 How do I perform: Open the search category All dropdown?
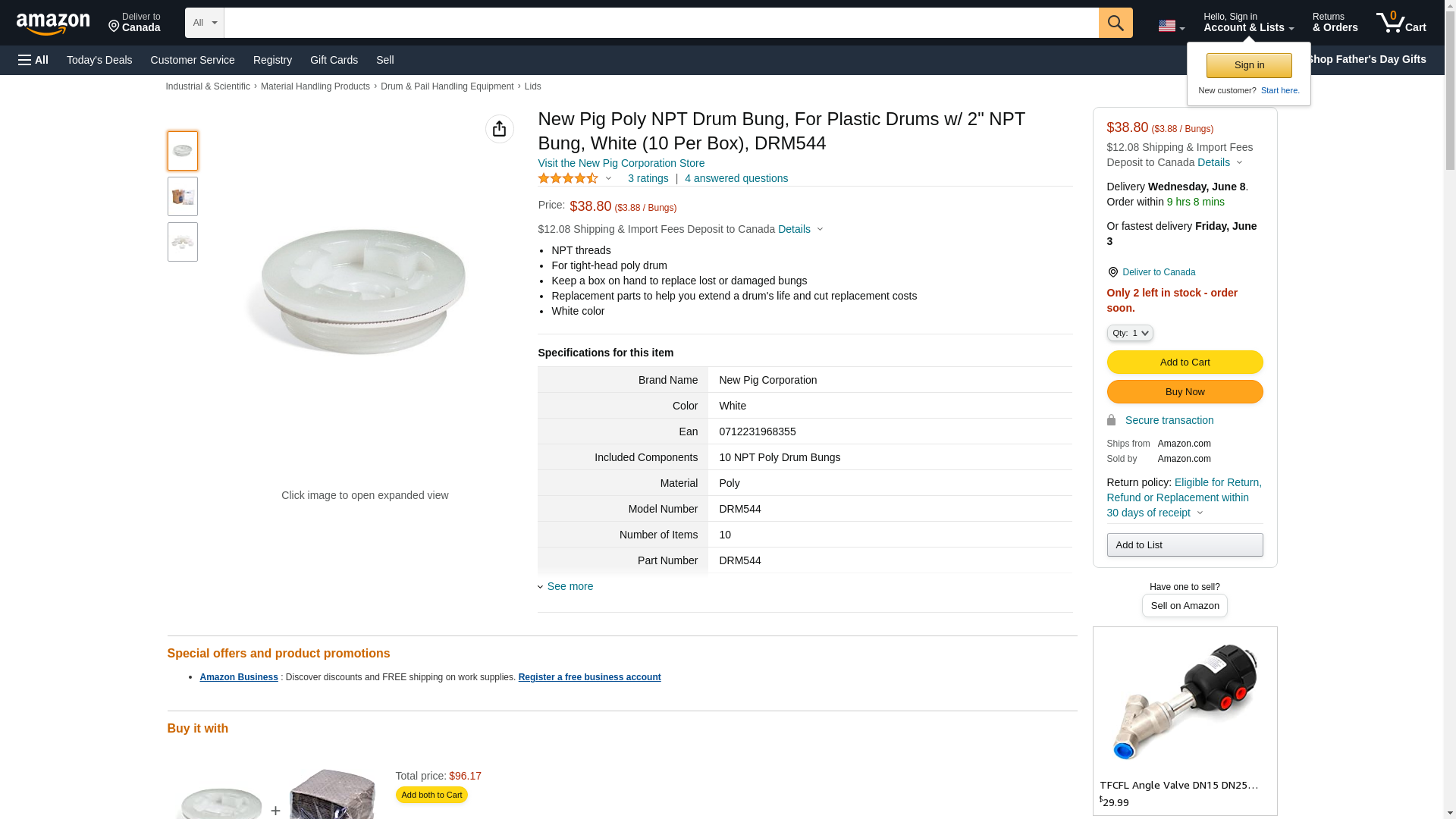204,23
